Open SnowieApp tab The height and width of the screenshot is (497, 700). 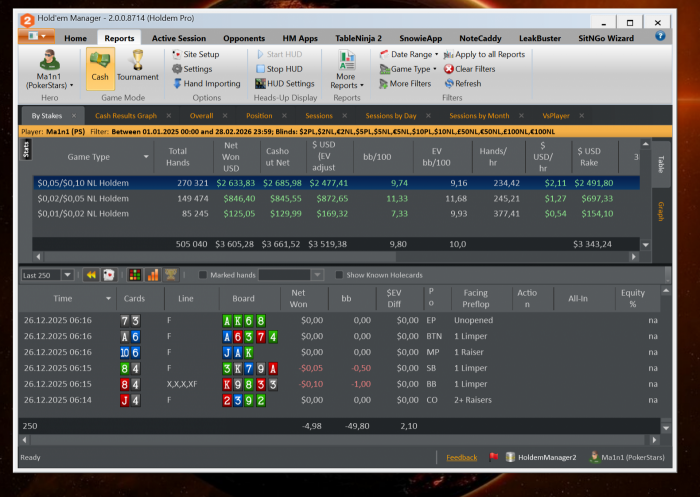pos(420,38)
